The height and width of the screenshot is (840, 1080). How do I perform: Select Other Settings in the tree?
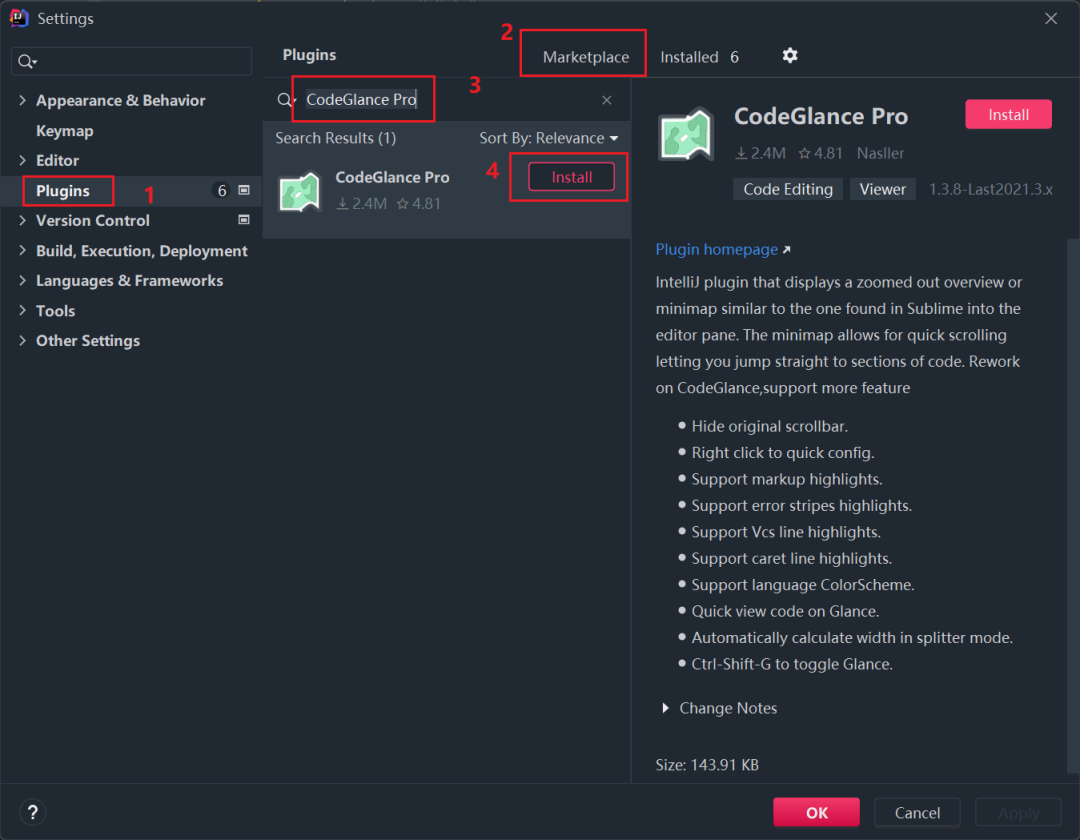[87, 341]
